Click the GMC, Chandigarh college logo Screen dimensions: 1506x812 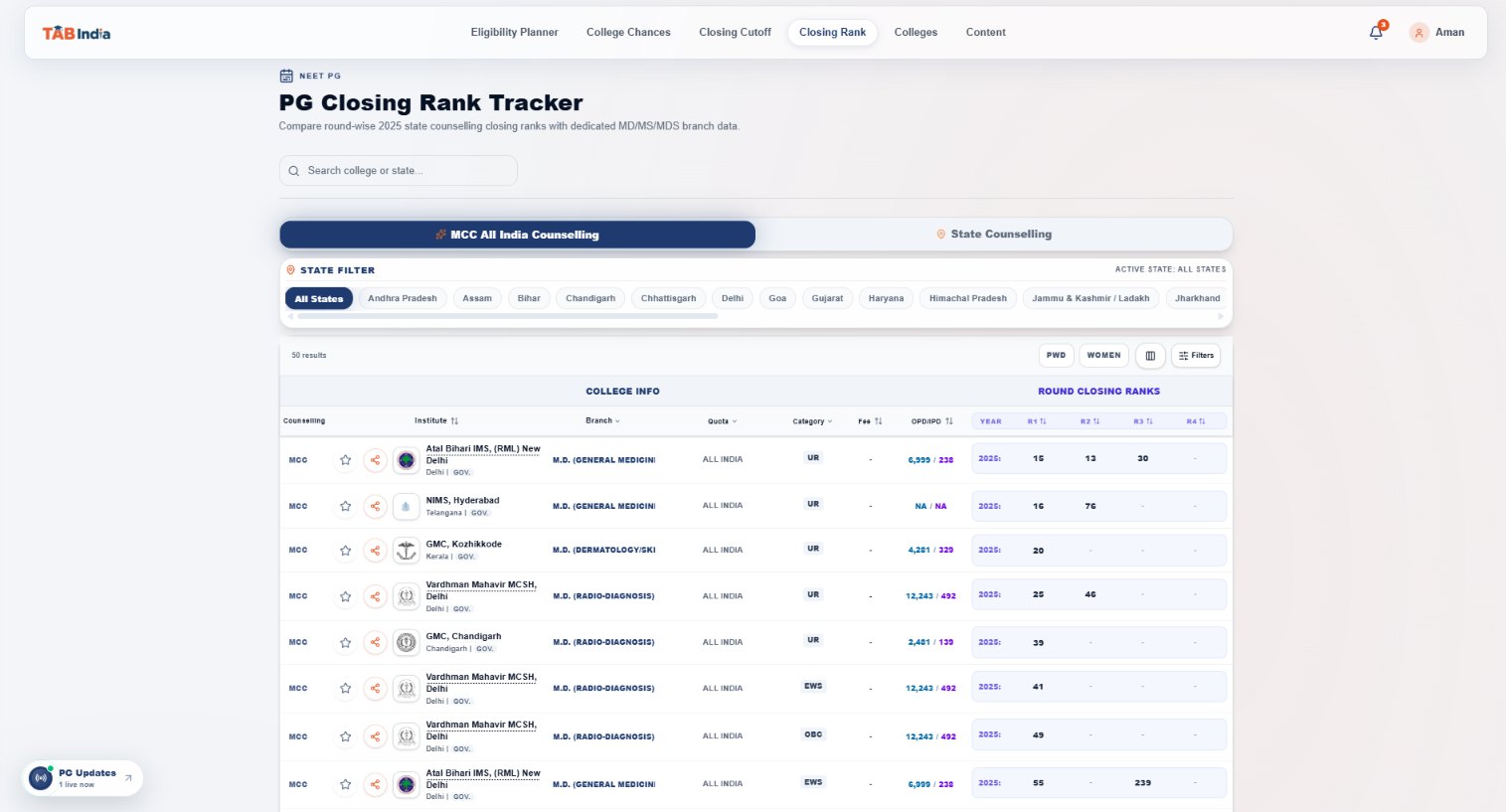(406, 642)
